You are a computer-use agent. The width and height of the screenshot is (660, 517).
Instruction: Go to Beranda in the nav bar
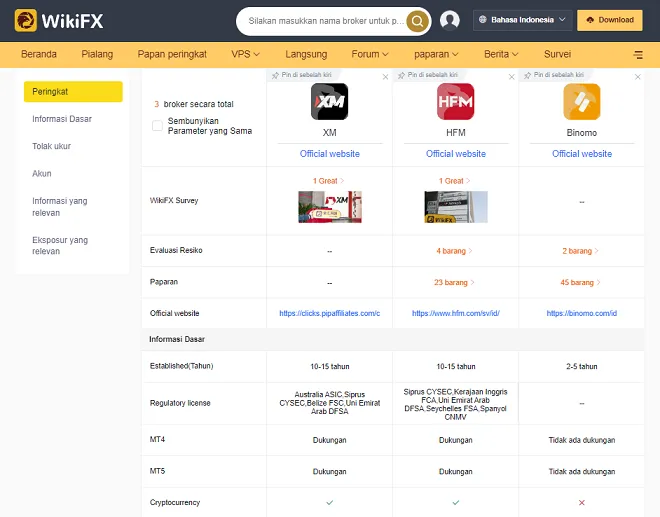pos(39,54)
